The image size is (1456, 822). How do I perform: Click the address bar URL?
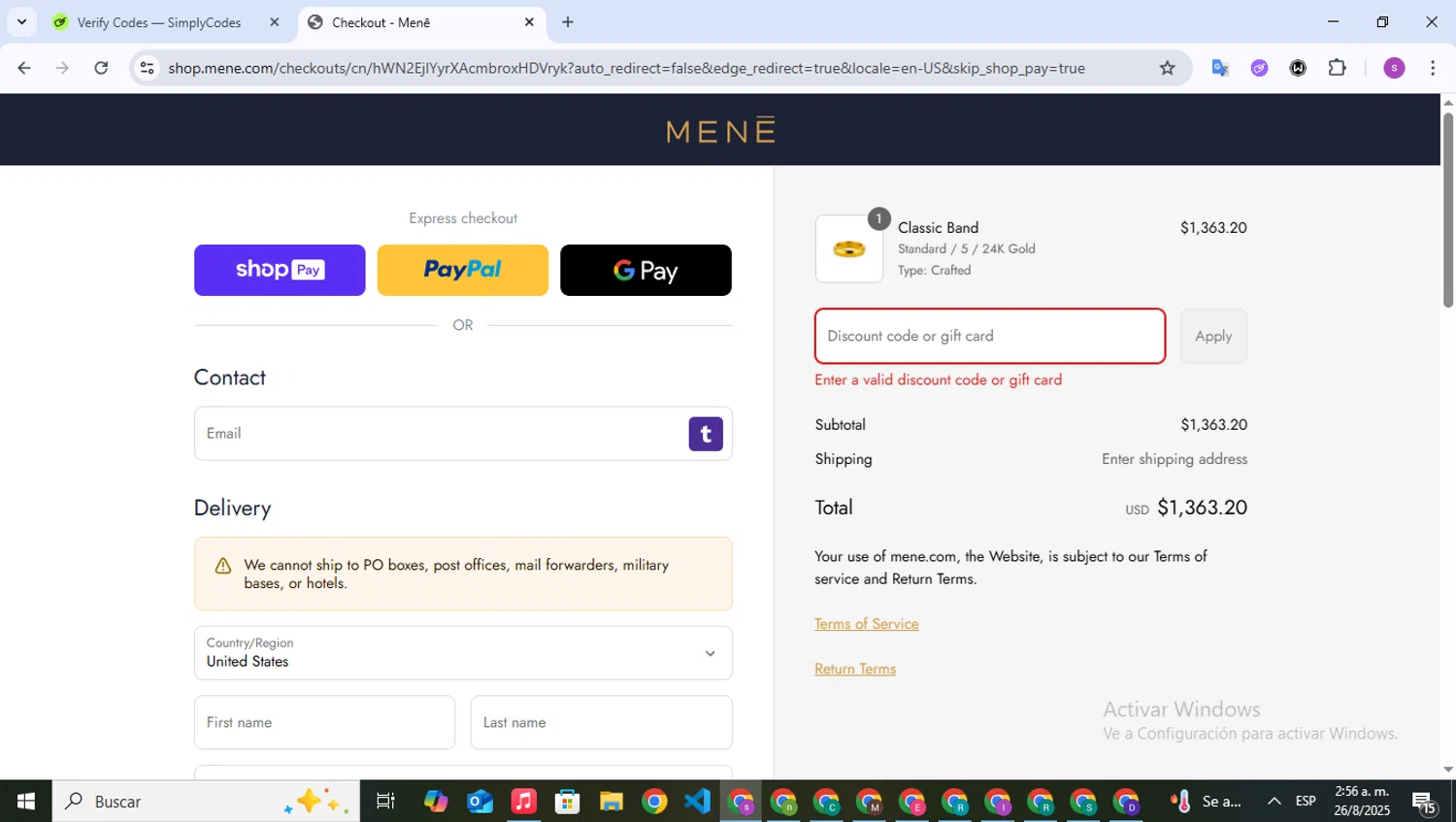point(626,68)
